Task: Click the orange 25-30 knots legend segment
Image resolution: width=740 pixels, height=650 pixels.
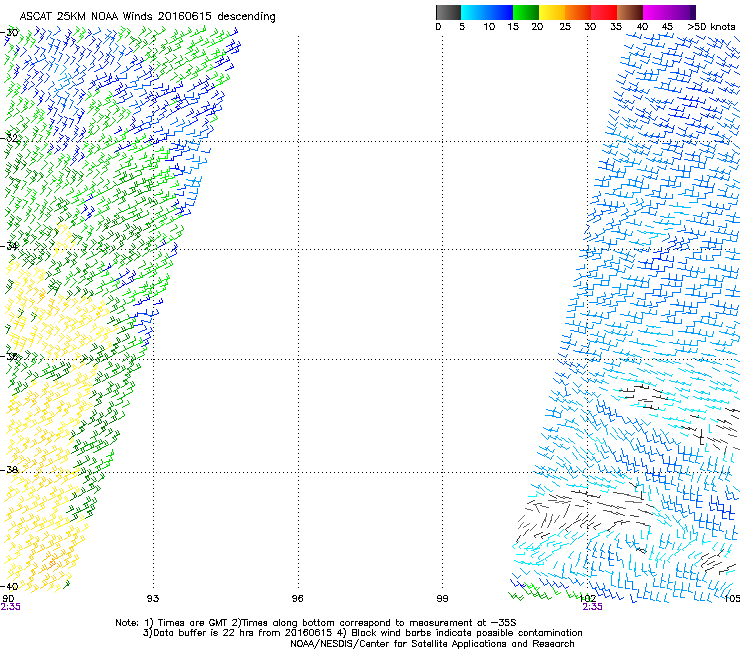Action: (578, 12)
